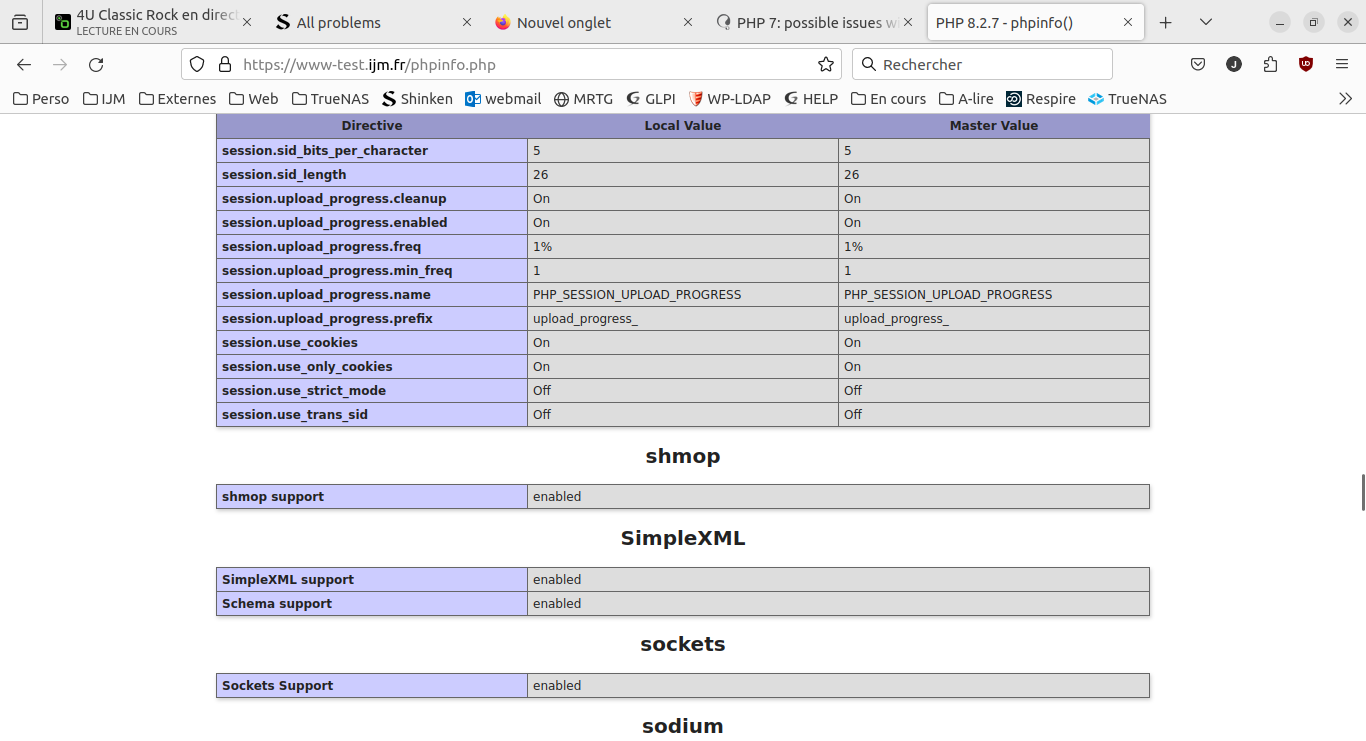Close the PHP 7 possible issues tab
The width and height of the screenshot is (1366, 741).
click(907, 22)
